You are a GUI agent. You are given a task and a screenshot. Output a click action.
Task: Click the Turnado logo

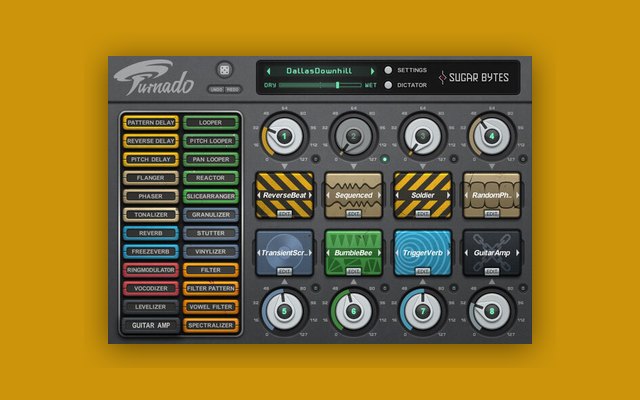click(x=154, y=78)
